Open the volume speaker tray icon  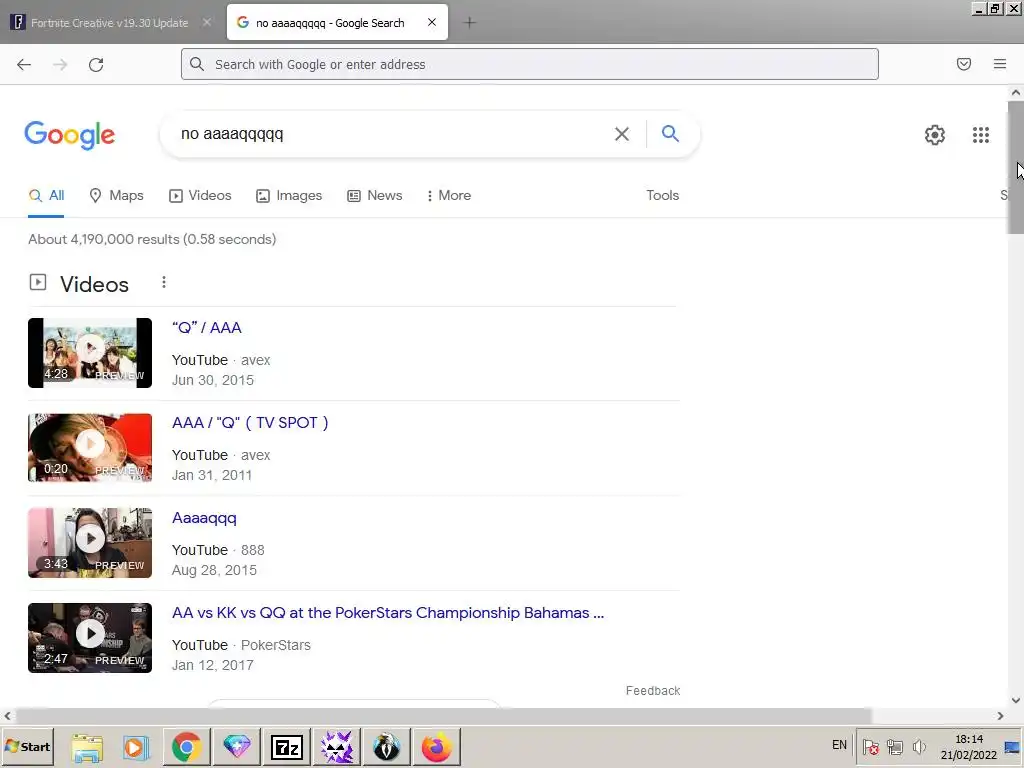pyautogui.click(x=919, y=746)
